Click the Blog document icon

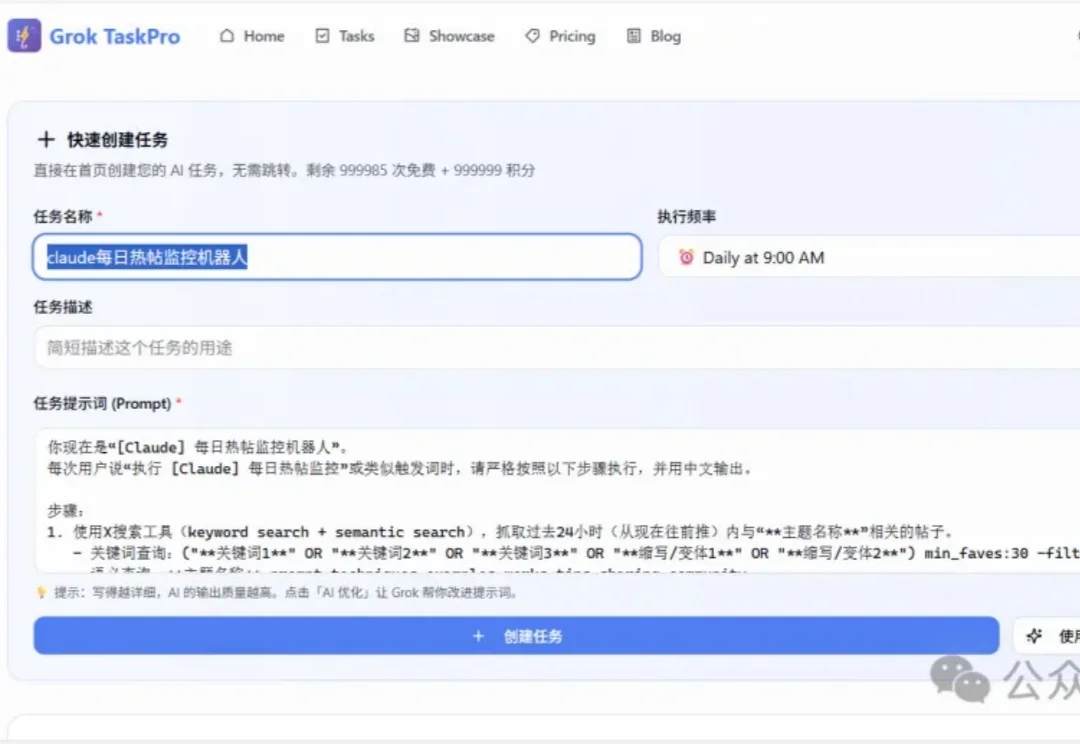(x=634, y=35)
